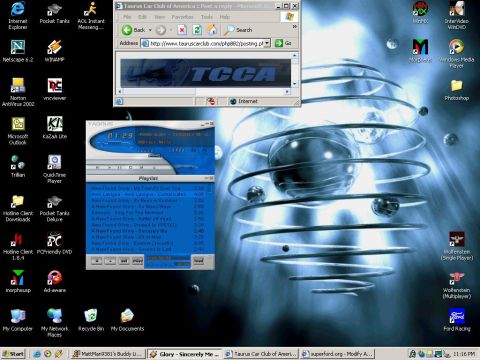Image resolution: width=480 pixels, height=360 pixels.
Task: Open Norton AntiVirus 2002 desktop icon
Action: (18, 92)
